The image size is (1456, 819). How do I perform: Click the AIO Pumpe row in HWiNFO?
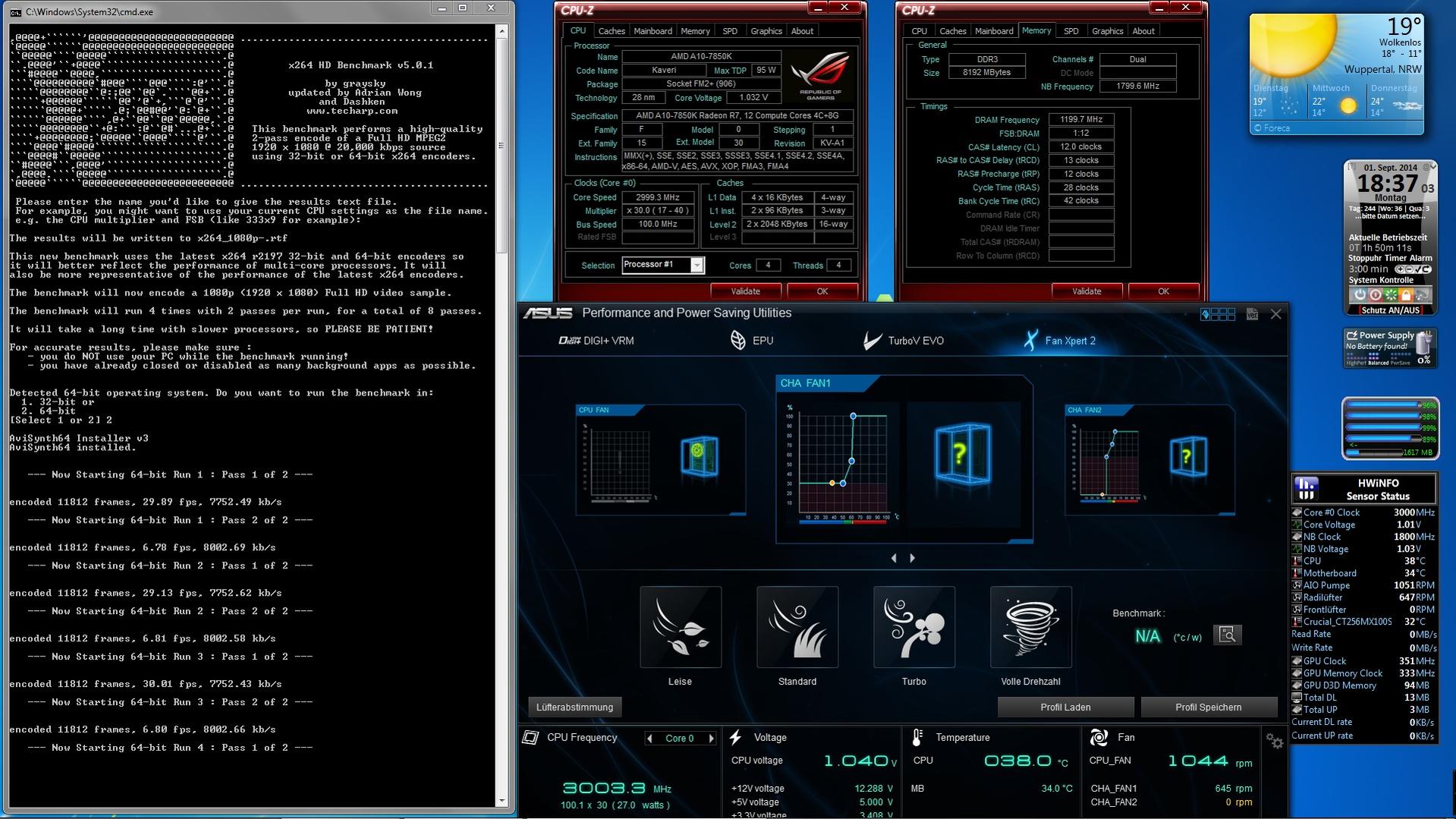(1363, 585)
